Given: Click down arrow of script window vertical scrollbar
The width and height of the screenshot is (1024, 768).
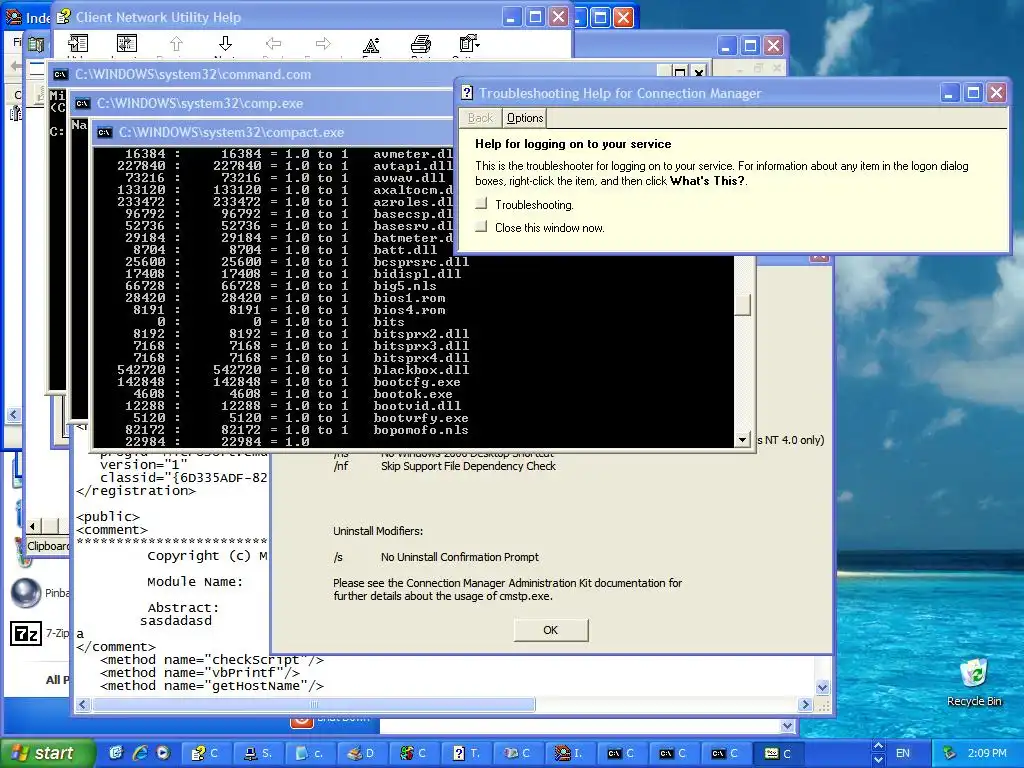Looking at the screenshot, I should [823, 687].
